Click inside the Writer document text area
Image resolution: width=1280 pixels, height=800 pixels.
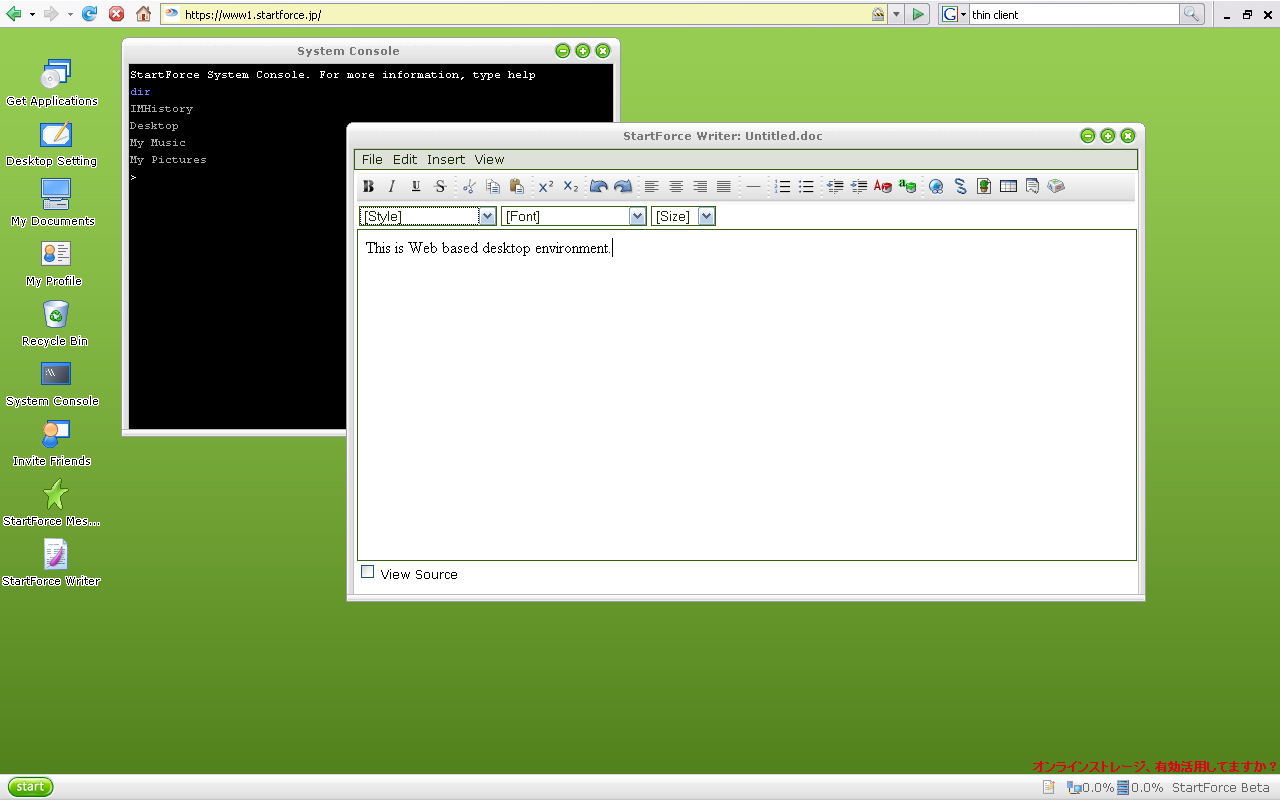(746, 400)
